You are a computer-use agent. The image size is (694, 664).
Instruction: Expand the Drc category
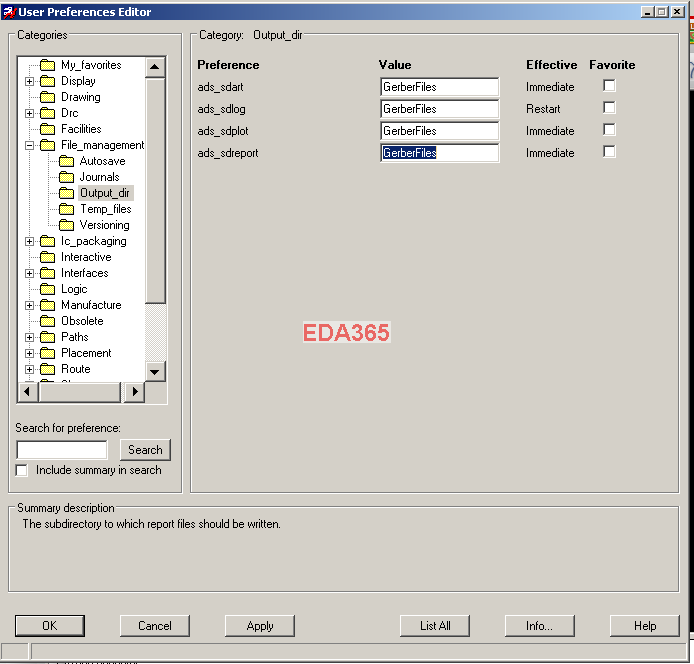29,113
